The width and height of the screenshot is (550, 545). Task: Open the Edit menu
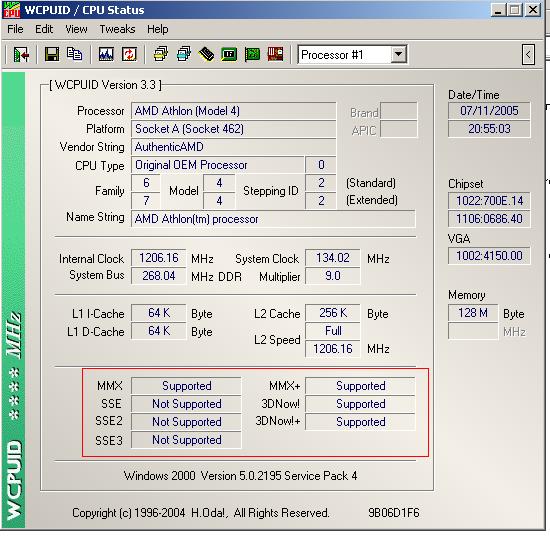(44, 29)
